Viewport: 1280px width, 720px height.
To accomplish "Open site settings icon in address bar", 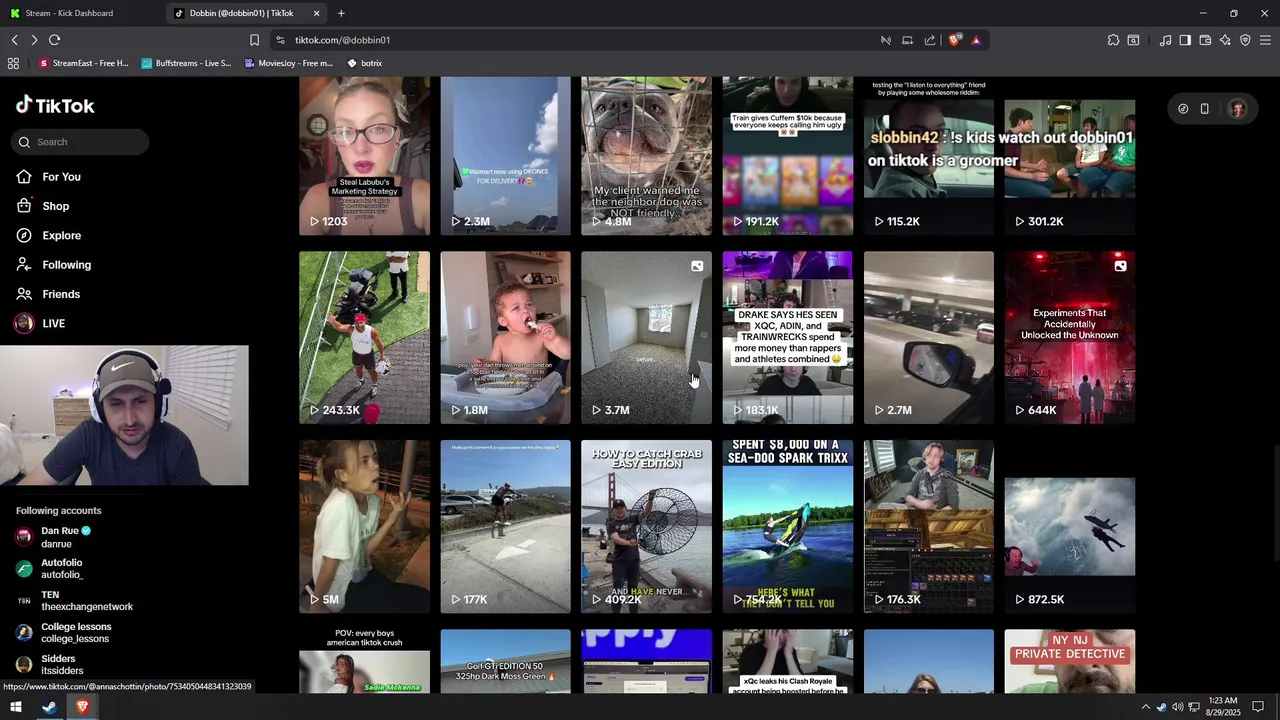I will point(280,40).
